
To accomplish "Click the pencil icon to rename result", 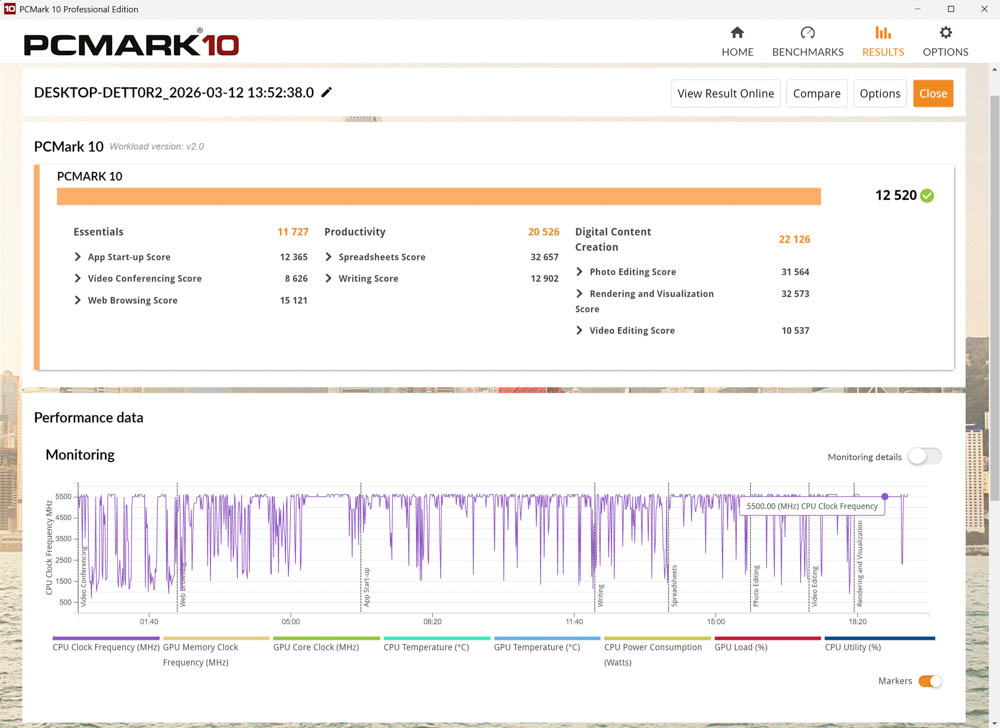I will click(x=326, y=93).
